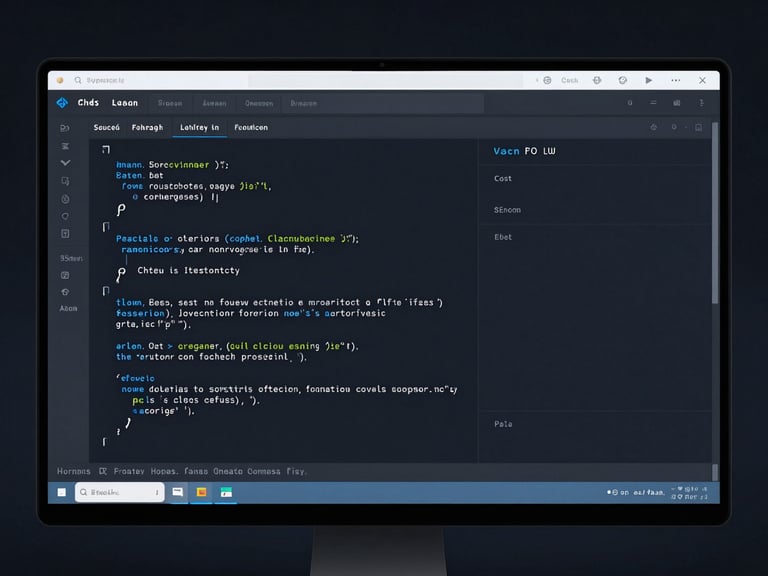Click the 'Cock' label in title bar
Screen dimensions: 768x576
point(570,80)
